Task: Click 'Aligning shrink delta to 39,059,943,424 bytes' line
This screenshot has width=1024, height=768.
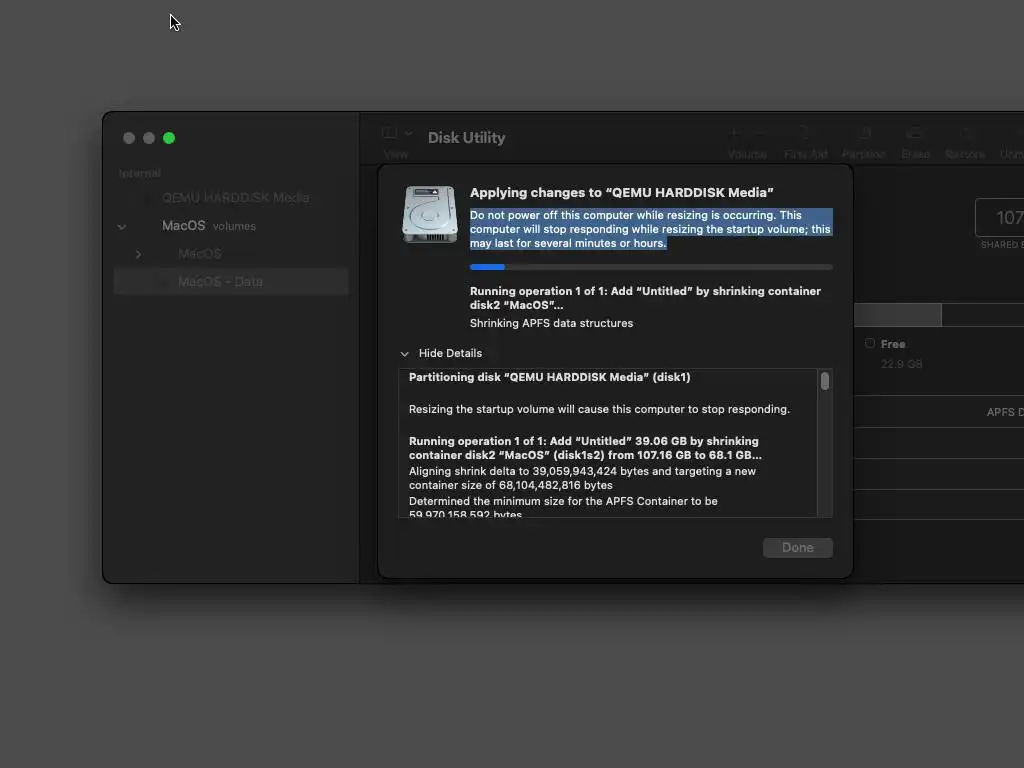Action: click(583, 478)
